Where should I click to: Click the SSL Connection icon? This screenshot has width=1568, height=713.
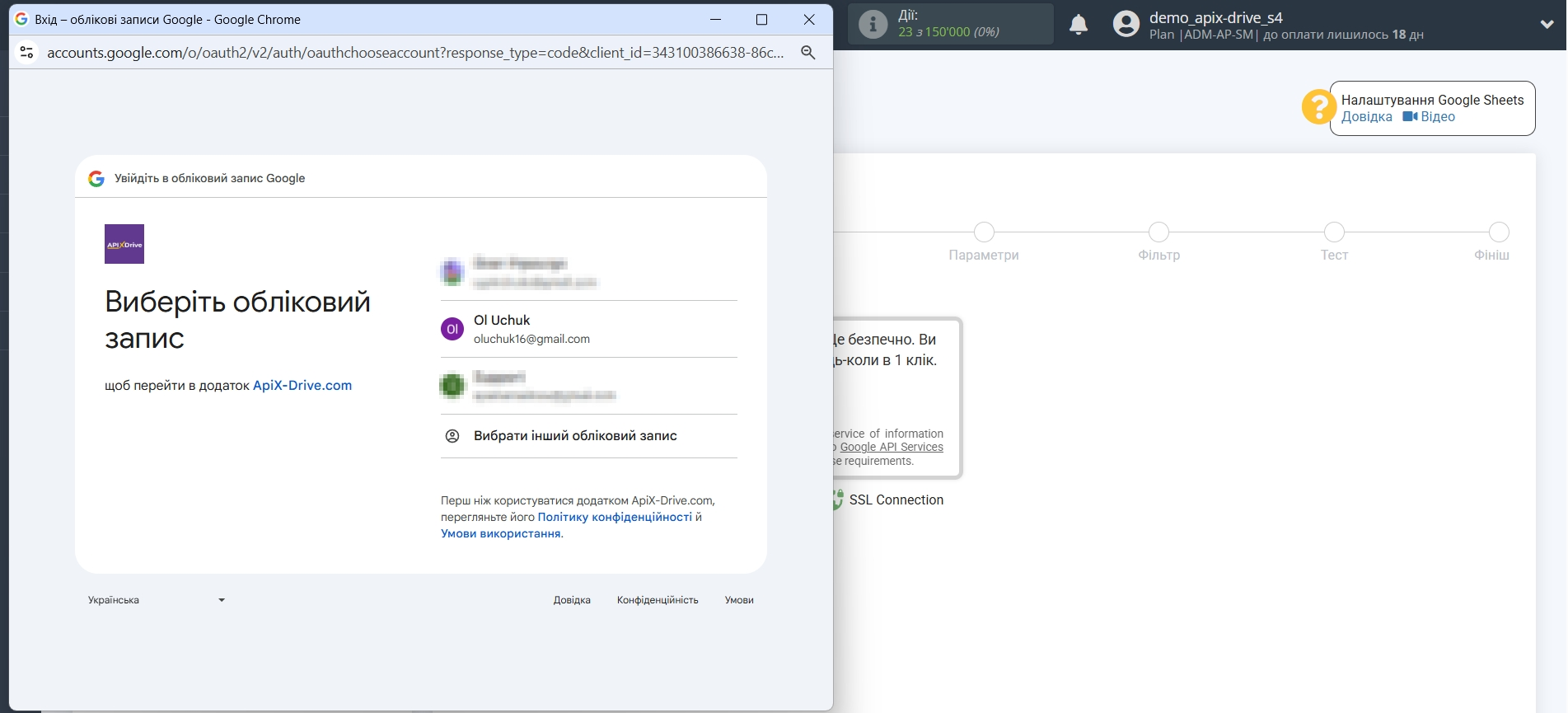838,500
